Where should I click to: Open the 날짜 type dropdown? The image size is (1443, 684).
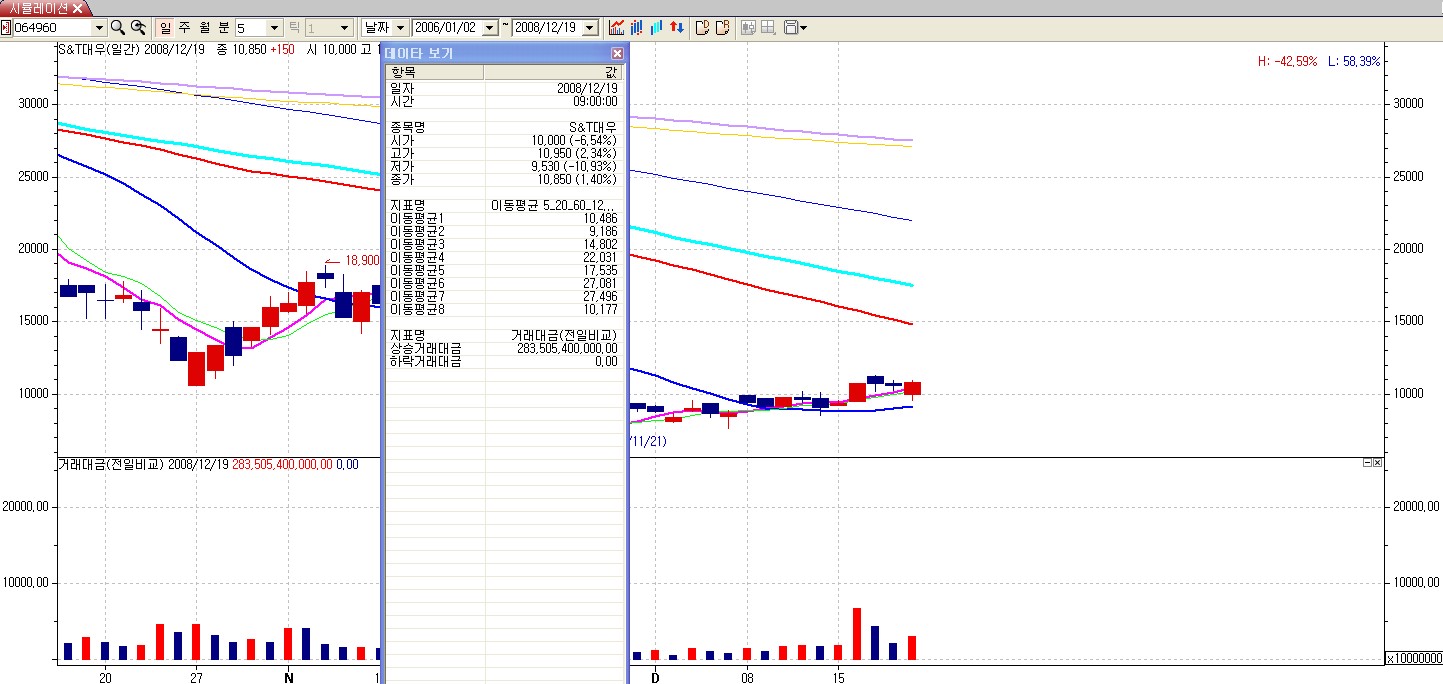click(400, 28)
